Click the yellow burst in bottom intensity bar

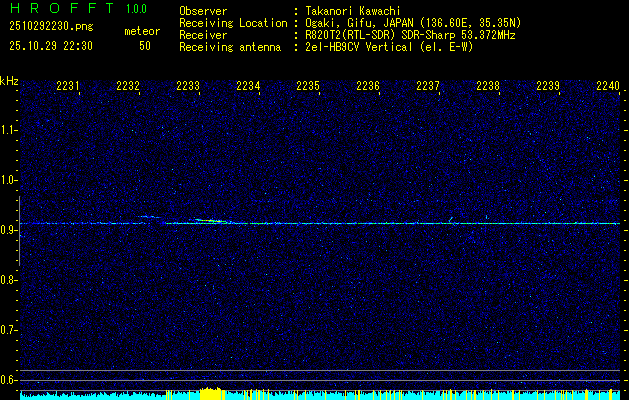click(x=210, y=393)
